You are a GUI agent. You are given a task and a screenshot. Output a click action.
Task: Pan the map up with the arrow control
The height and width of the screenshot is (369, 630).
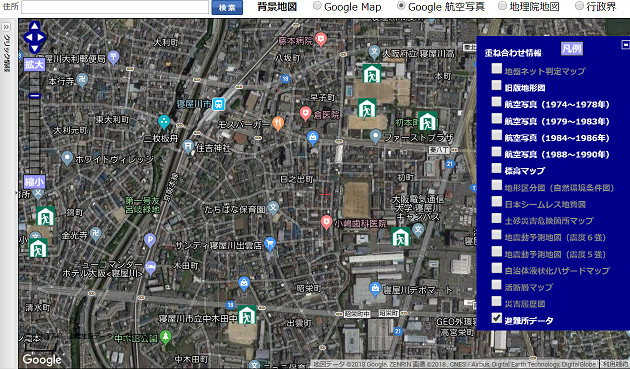click(35, 27)
